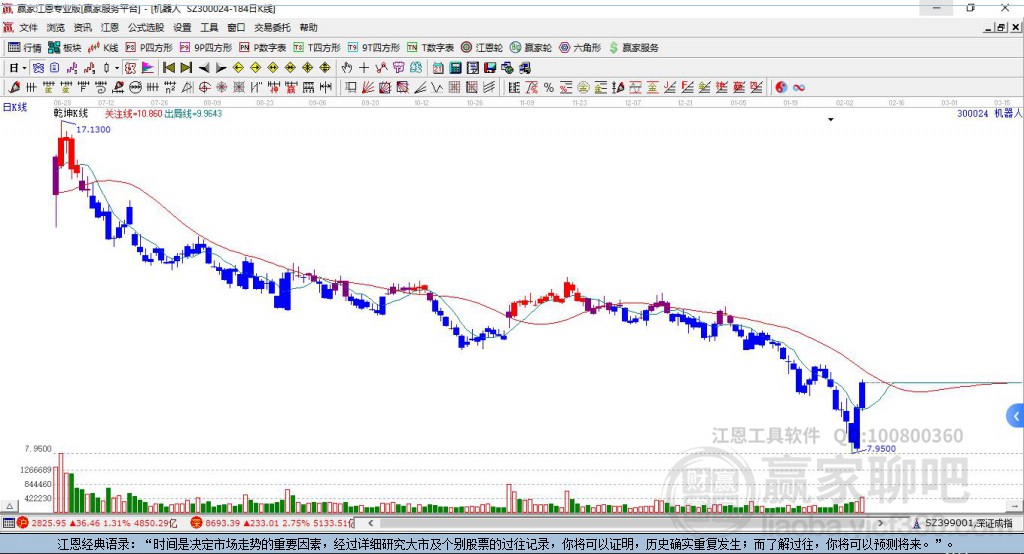Viewport: 1024px width, 554px height.
Task: Click the 乾坤K线 indicator label
Action: click(71, 113)
